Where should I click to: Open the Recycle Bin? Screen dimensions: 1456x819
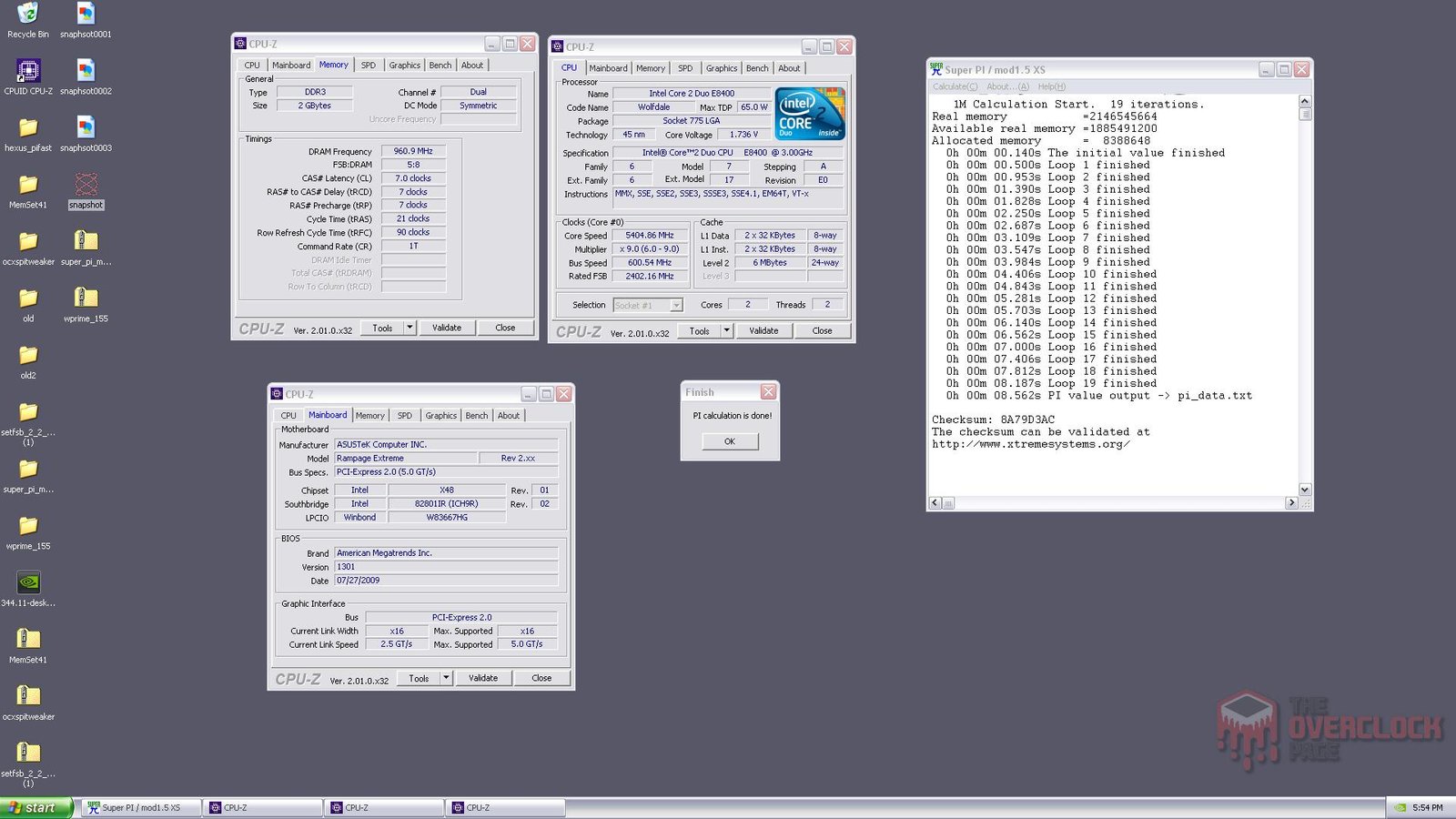(27, 18)
